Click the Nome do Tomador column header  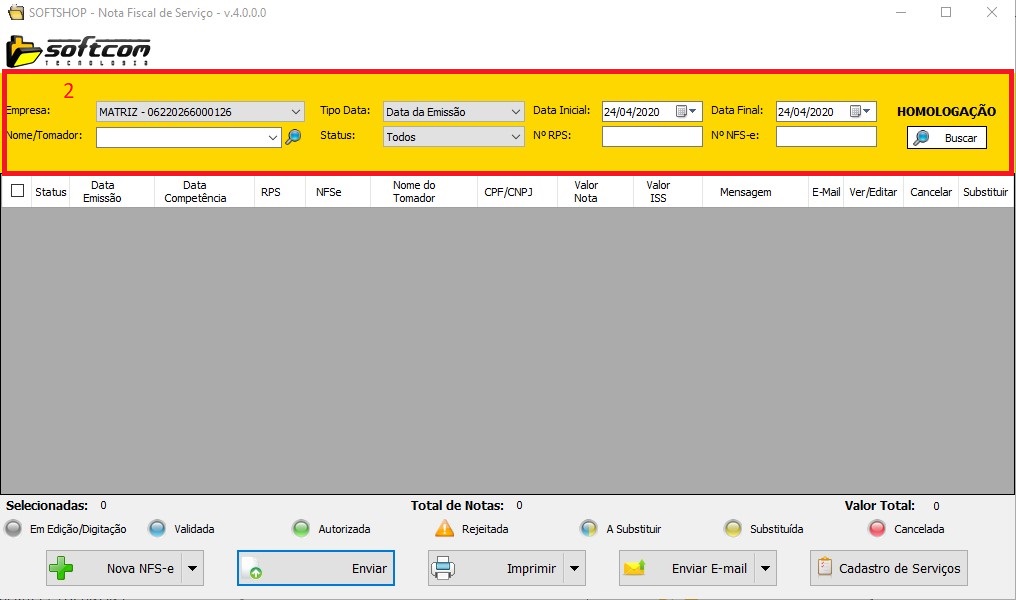tap(414, 191)
